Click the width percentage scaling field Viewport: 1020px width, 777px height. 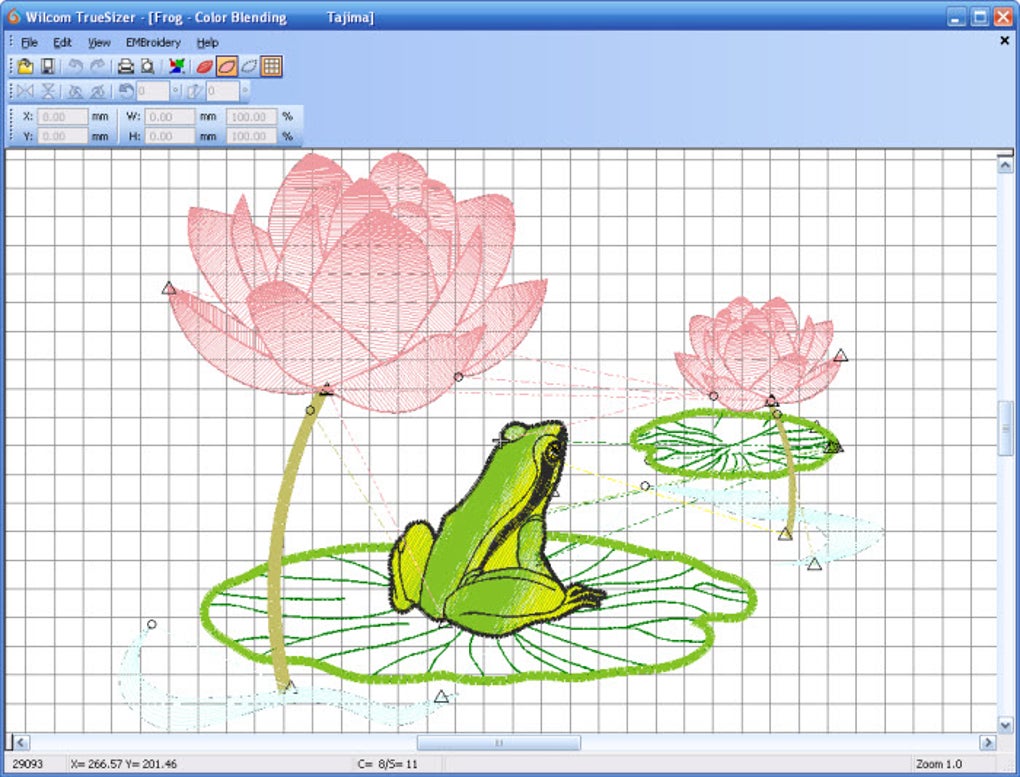[x=252, y=116]
